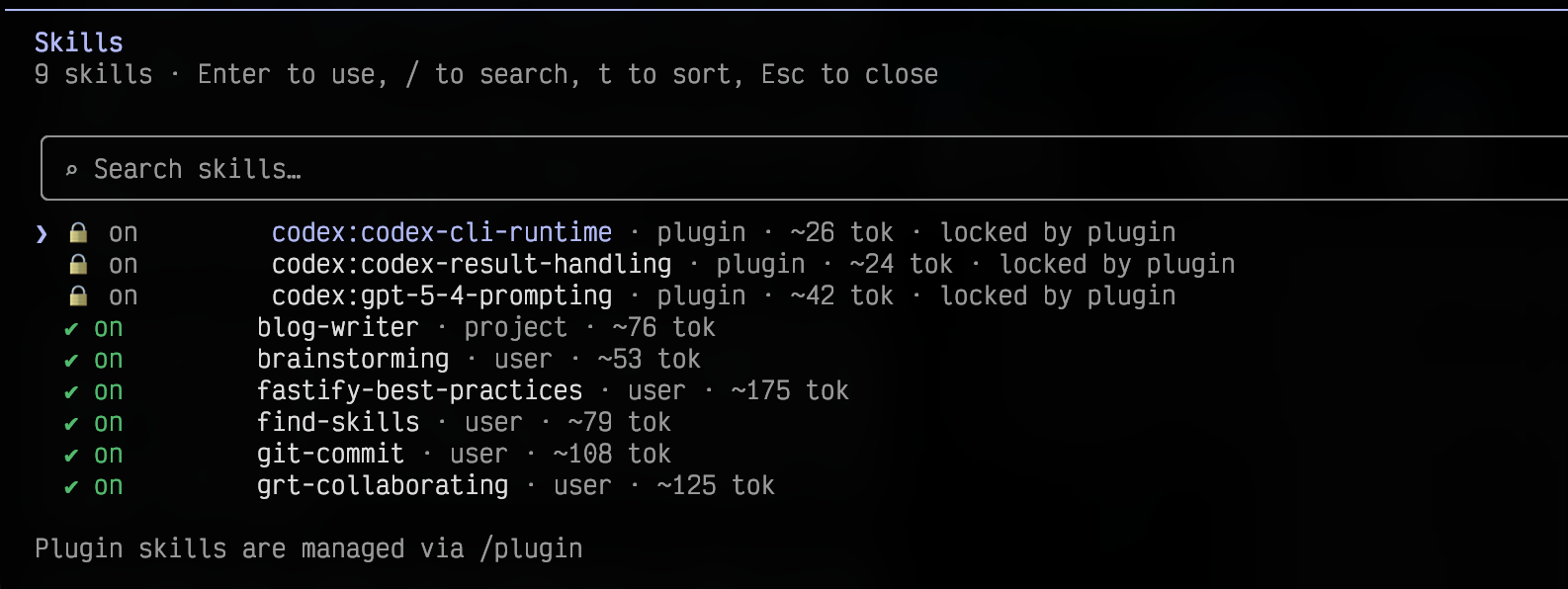This screenshot has width=1568, height=589.
Task: Click the lock icon beside codex:gpt-5-4-prompting
Action: [78, 296]
